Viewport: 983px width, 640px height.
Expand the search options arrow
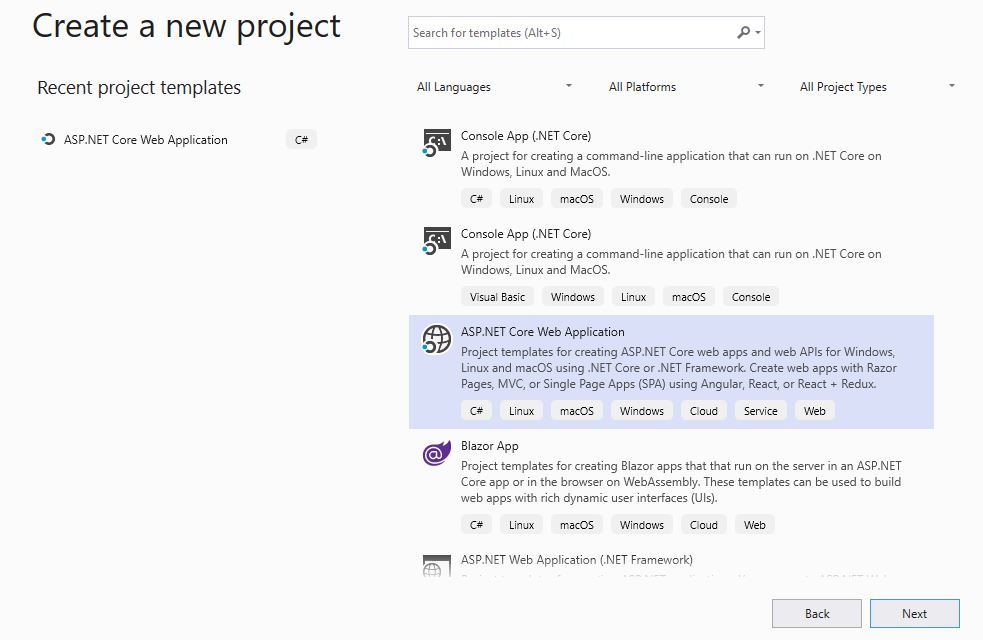click(758, 32)
